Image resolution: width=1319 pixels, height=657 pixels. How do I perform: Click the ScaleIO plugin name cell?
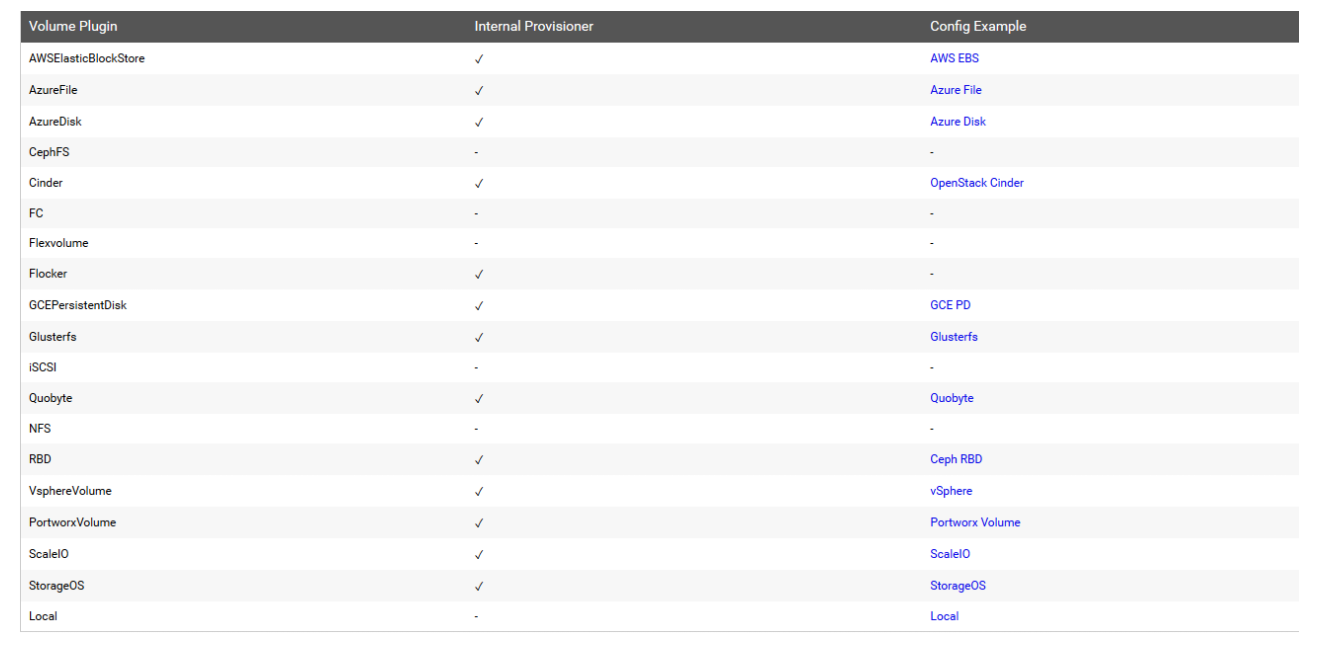point(49,554)
